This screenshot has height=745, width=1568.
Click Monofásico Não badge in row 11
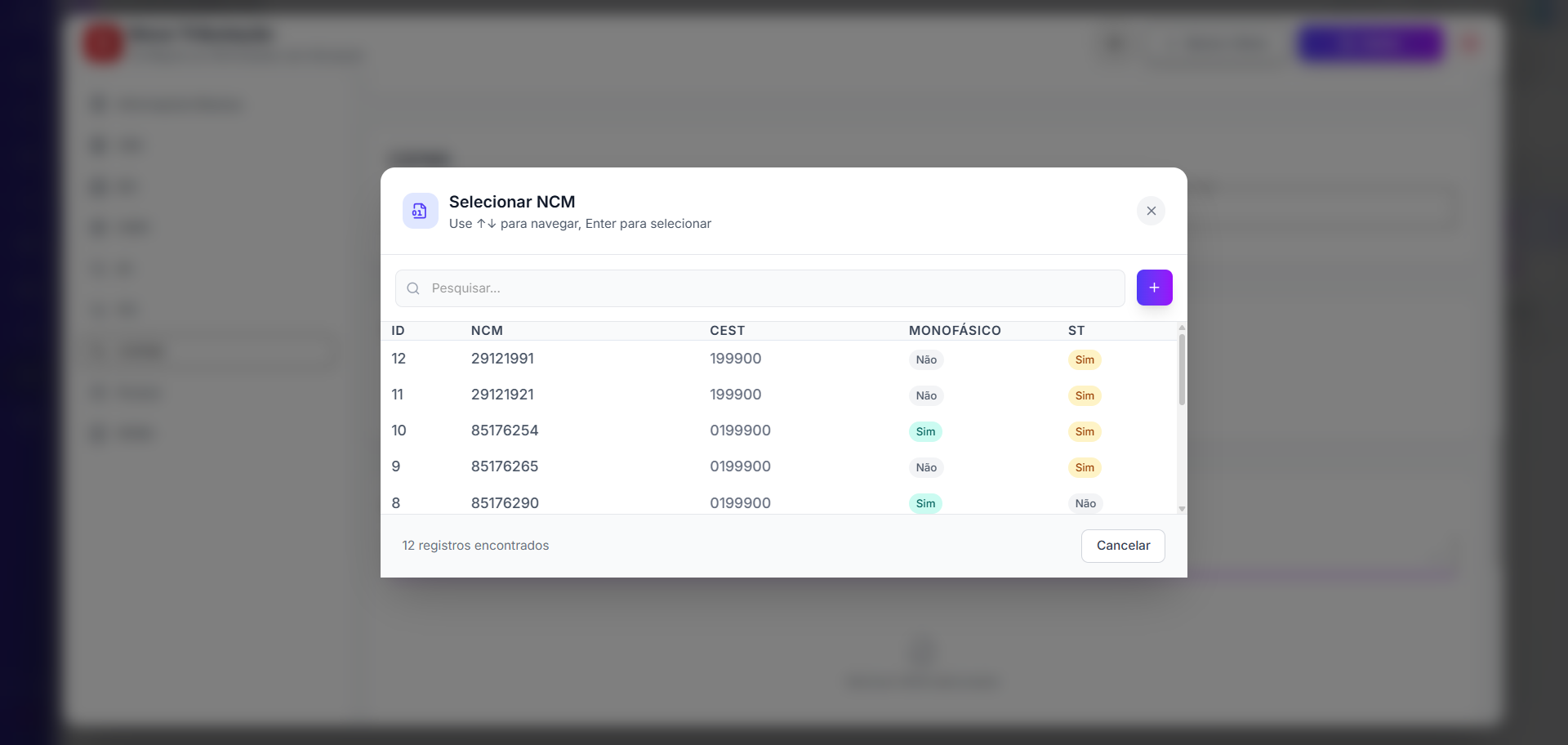pos(926,395)
